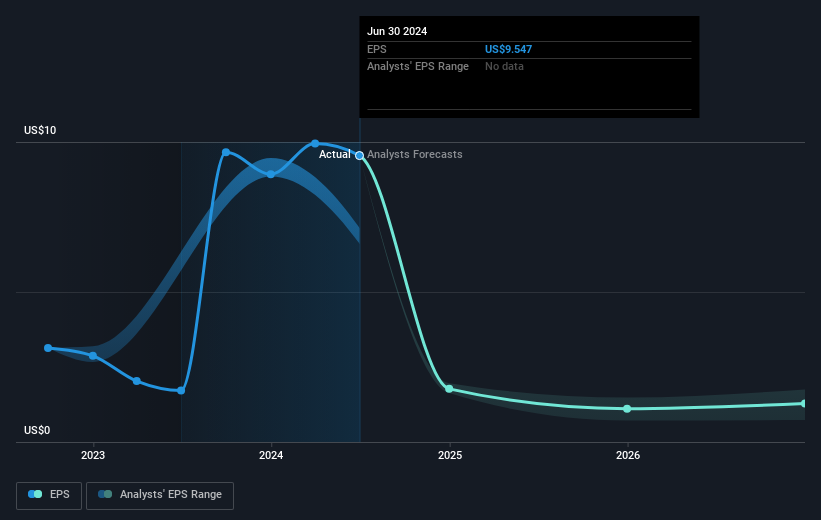Viewport: 821px width, 520px height.
Task: Toggle the Analysts' EPS Range legend
Action: pyautogui.click(x=160, y=495)
